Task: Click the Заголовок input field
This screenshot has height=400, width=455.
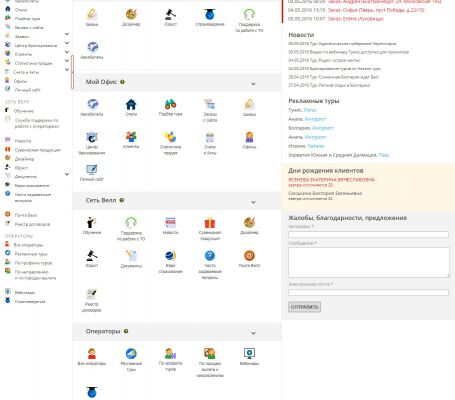Action: click(x=368, y=235)
